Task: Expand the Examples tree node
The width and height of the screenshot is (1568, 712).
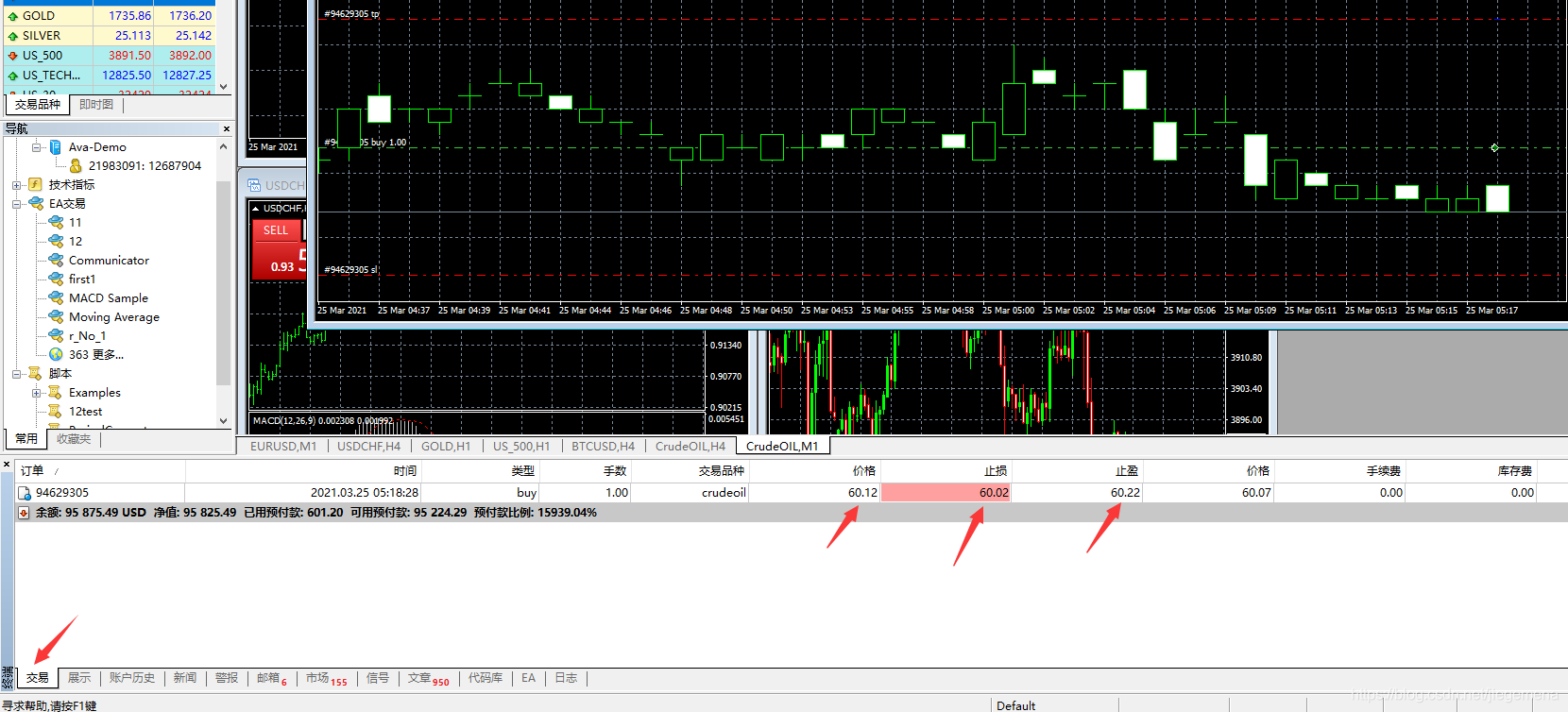Action: (x=36, y=393)
